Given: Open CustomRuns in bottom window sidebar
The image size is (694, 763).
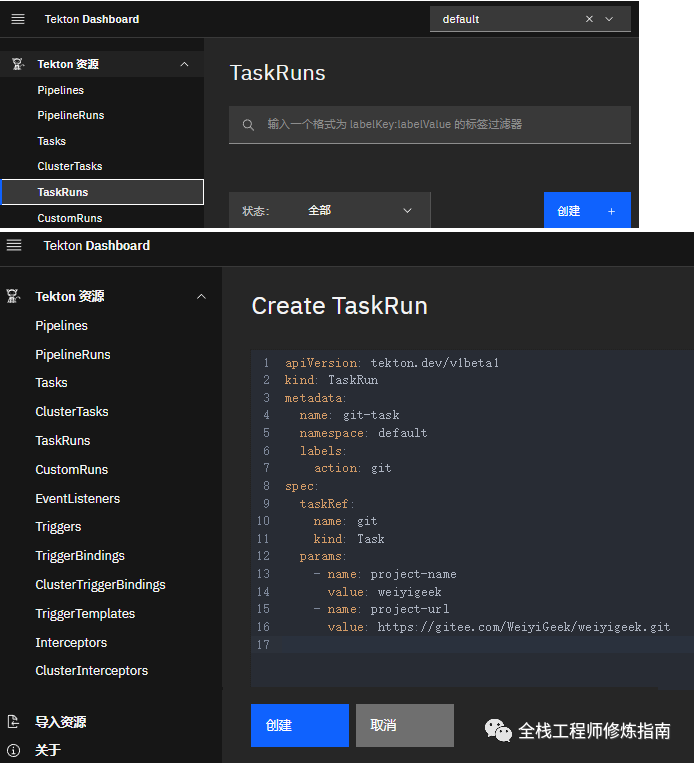Looking at the screenshot, I should [x=72, y=470].
